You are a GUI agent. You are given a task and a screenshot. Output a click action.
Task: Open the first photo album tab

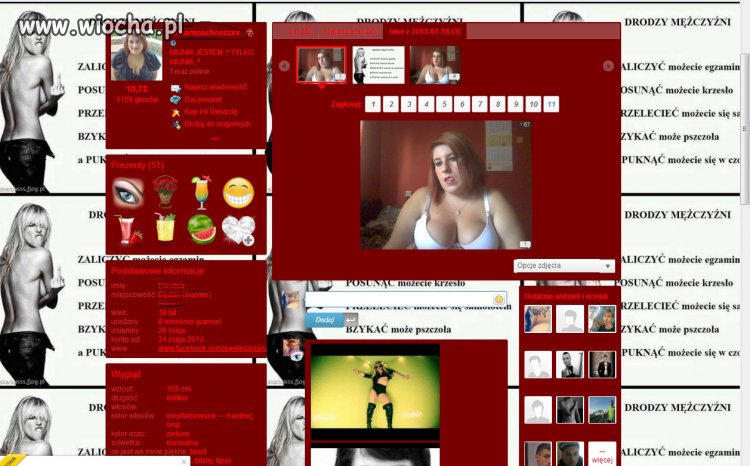[x=301, y=32]
